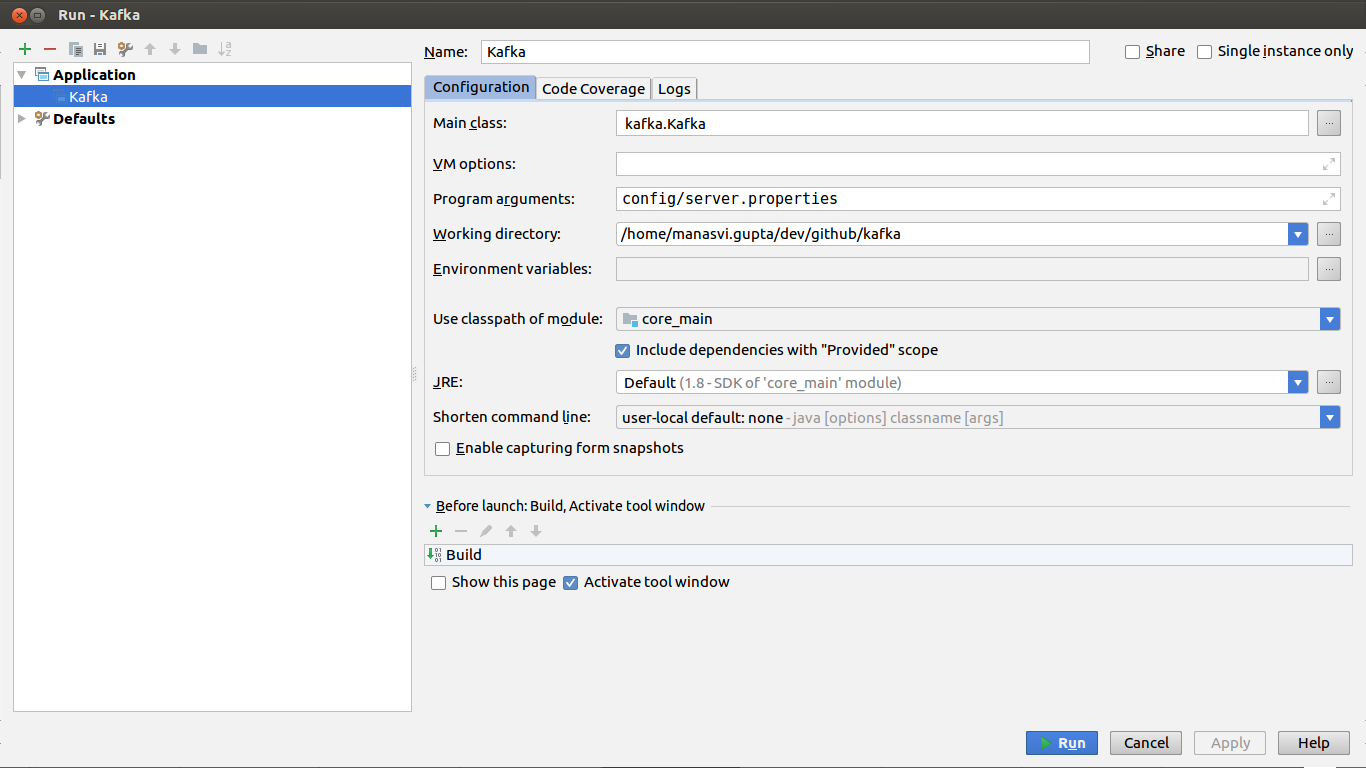Click the Application node icon in the tree

pos(42,74)
